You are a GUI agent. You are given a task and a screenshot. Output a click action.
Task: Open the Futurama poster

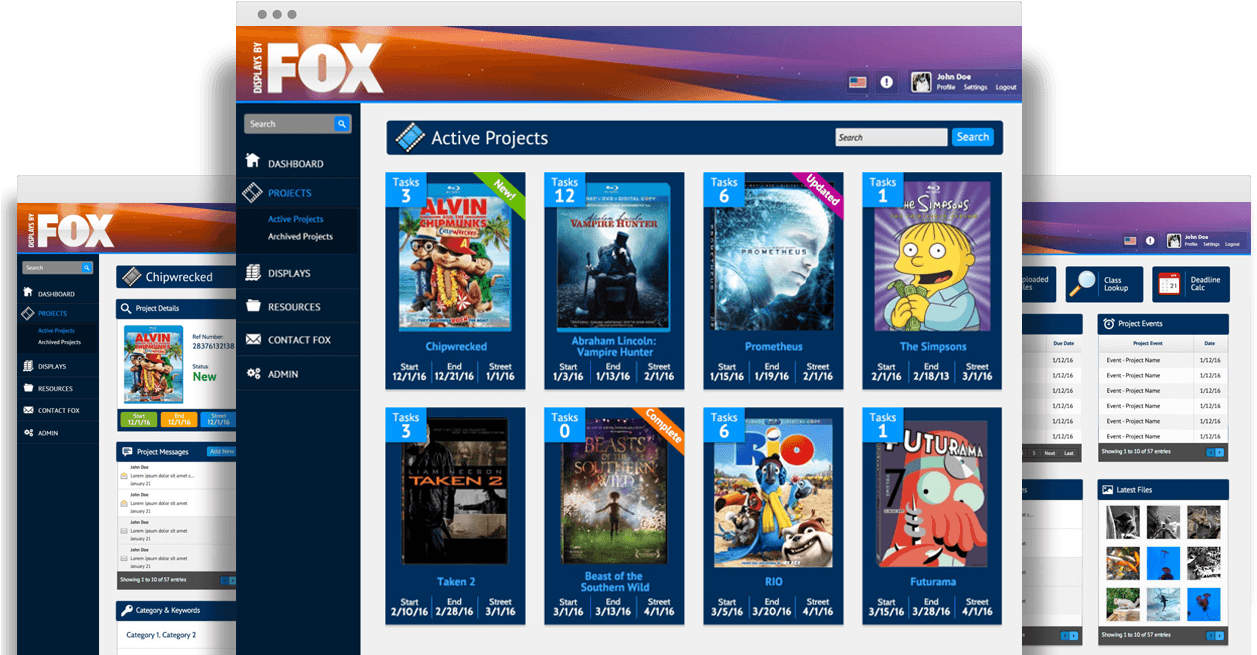click(933, 492)
